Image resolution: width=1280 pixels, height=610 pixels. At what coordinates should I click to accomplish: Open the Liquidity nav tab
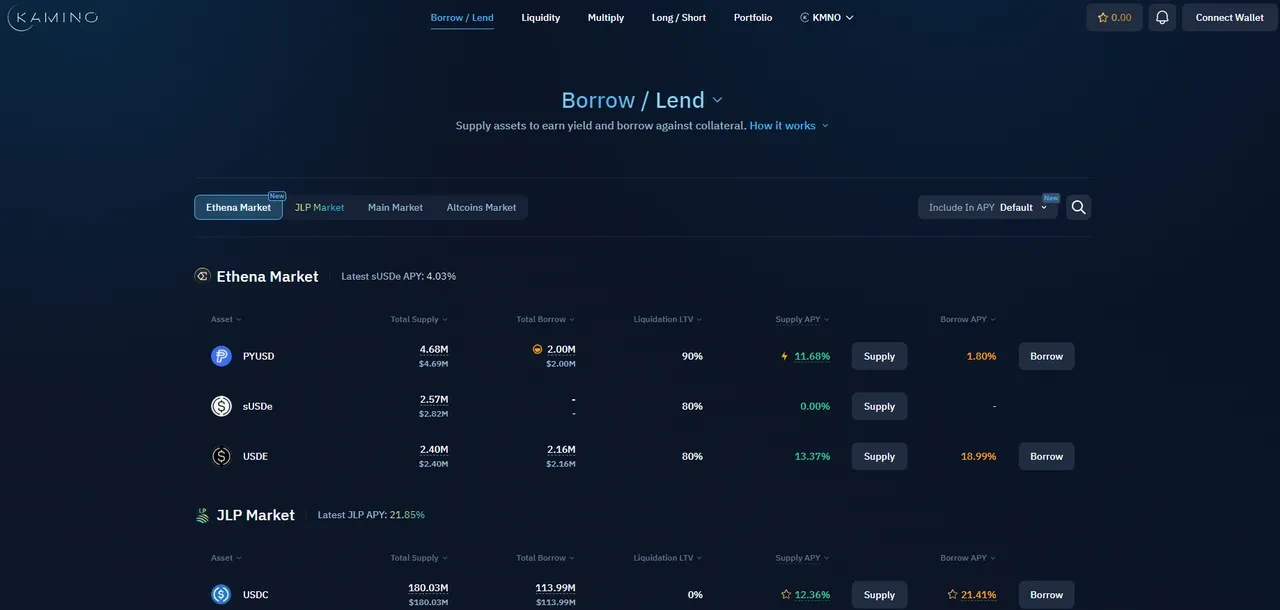[x=541, y=17]
